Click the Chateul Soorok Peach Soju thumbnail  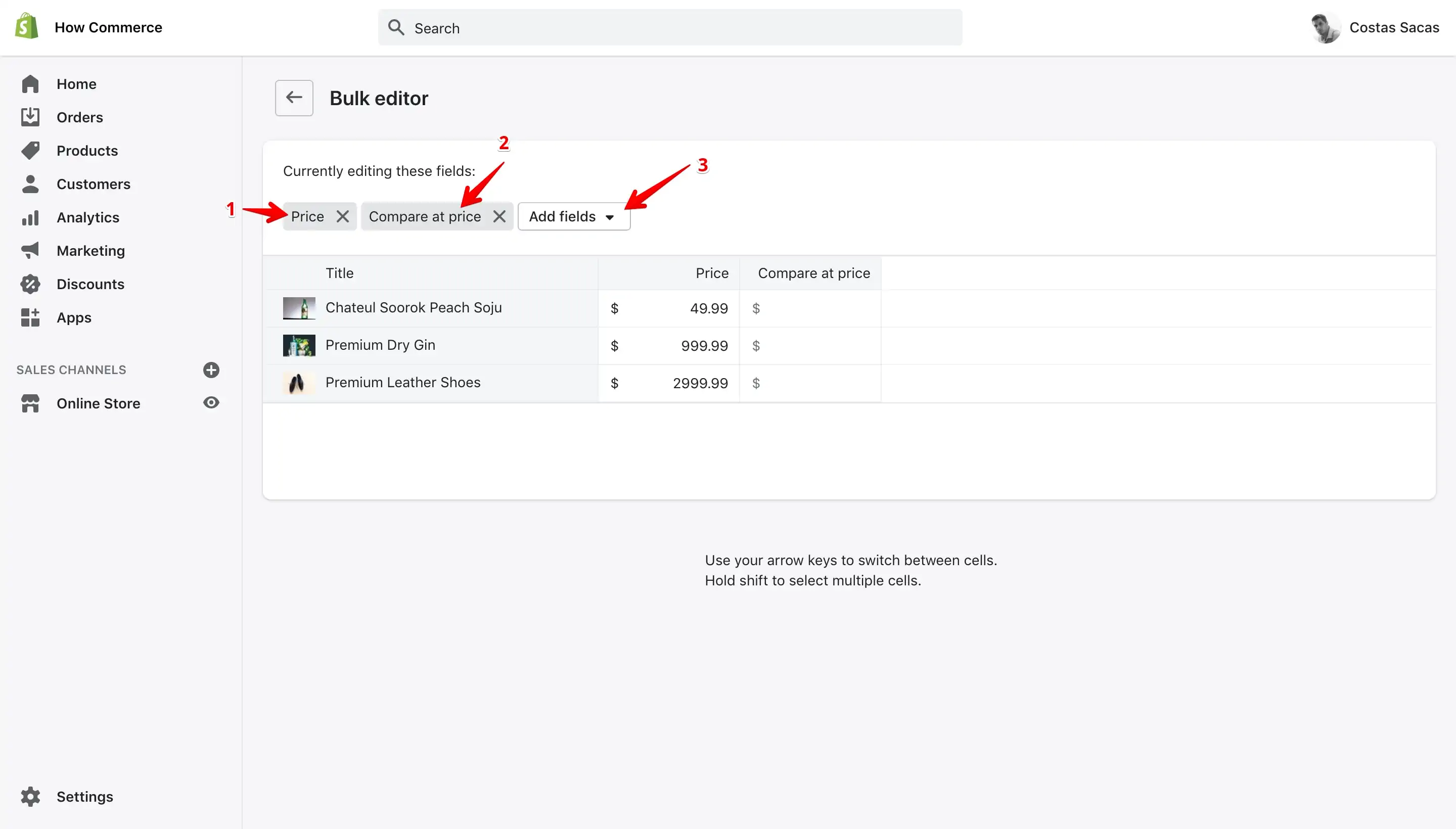point(299,308)
